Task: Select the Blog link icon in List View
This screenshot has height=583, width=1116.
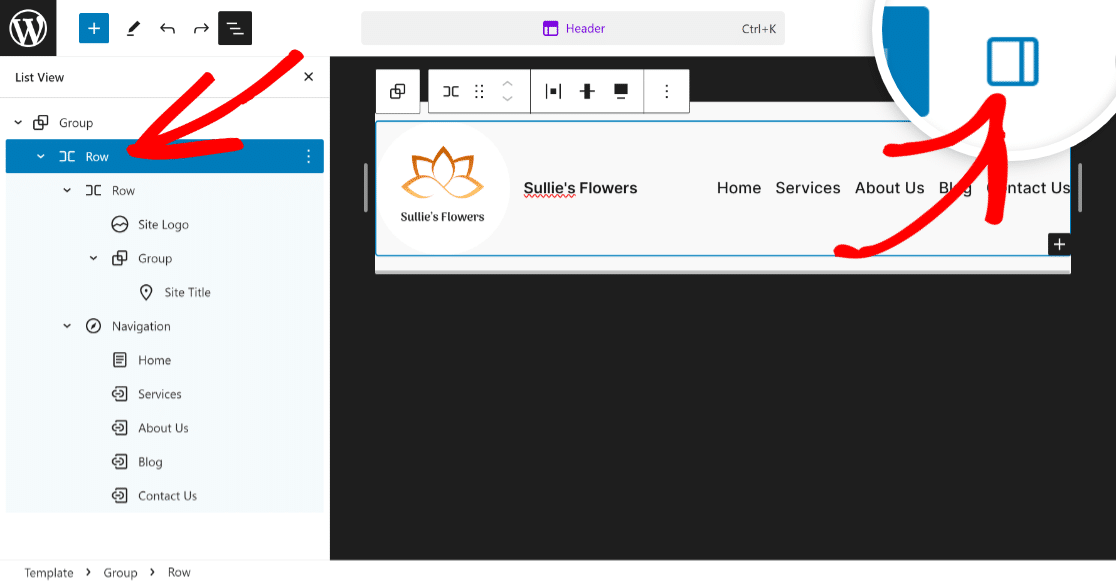Action: (120, 462)
